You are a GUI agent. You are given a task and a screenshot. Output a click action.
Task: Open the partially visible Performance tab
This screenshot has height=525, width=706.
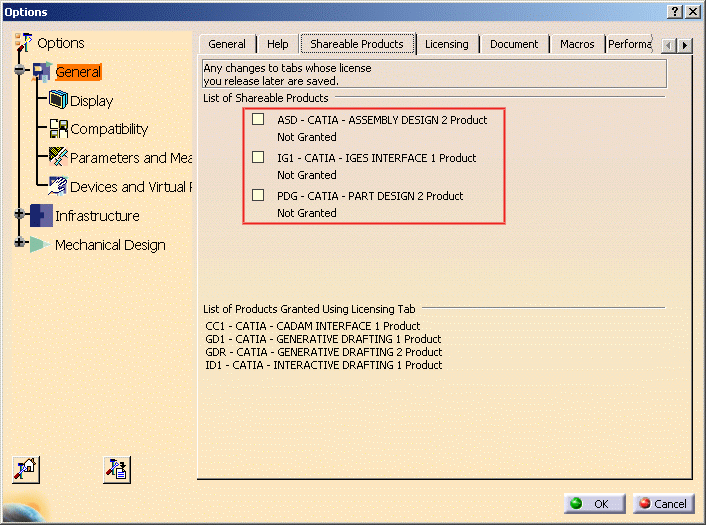pyautogui.click(x=629, y=44)
